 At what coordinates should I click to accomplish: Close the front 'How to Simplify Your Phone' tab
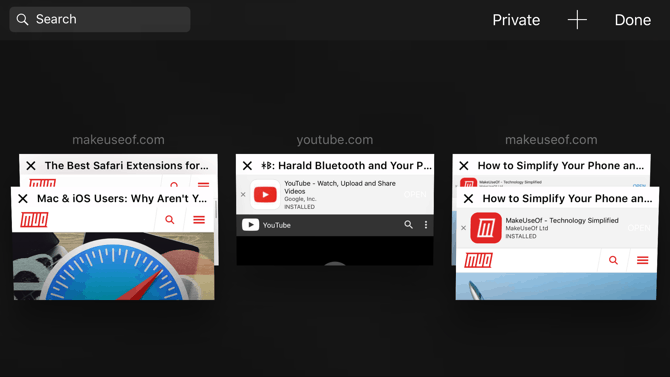coord(469,199)
